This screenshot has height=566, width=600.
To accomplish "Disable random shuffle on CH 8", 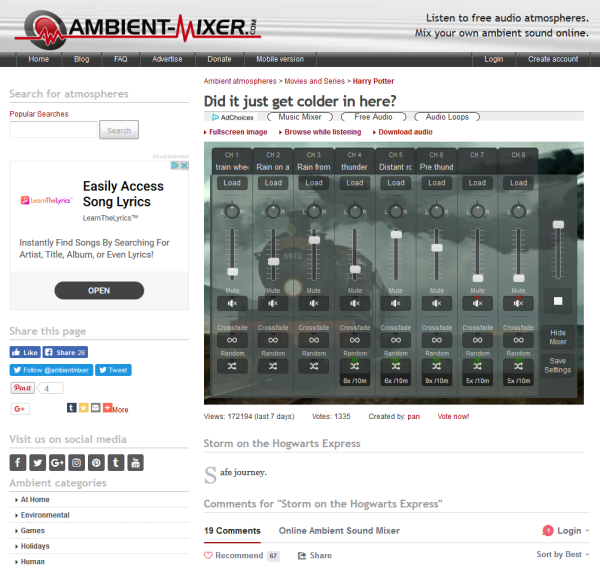I will pos(518,366).
